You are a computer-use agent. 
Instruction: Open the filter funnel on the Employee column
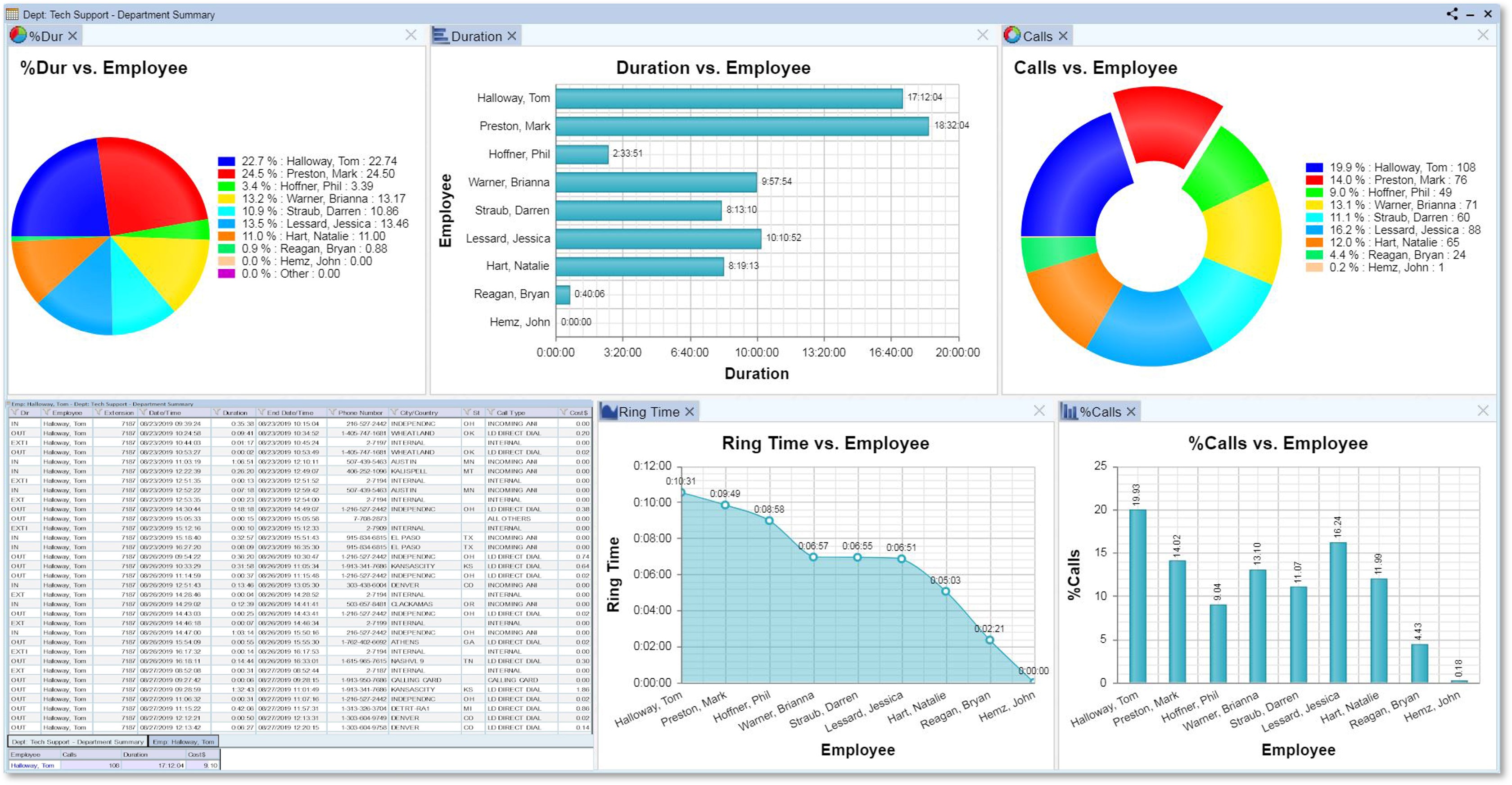pyautogui.click(x=47, y=413)
